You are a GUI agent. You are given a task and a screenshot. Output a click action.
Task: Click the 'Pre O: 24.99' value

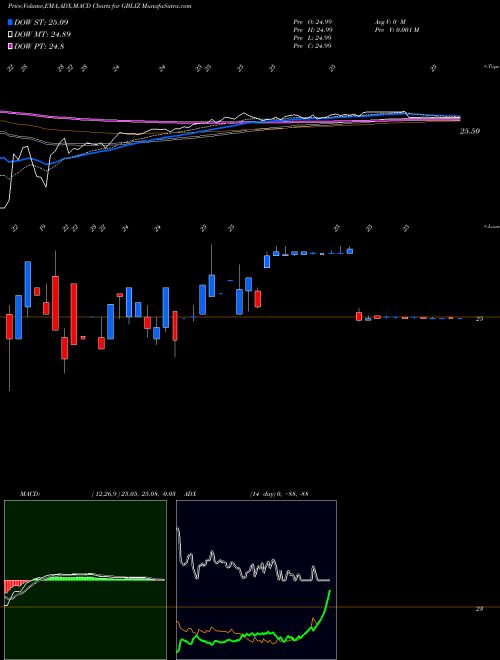pyautogui.click(x=314, y=22)
